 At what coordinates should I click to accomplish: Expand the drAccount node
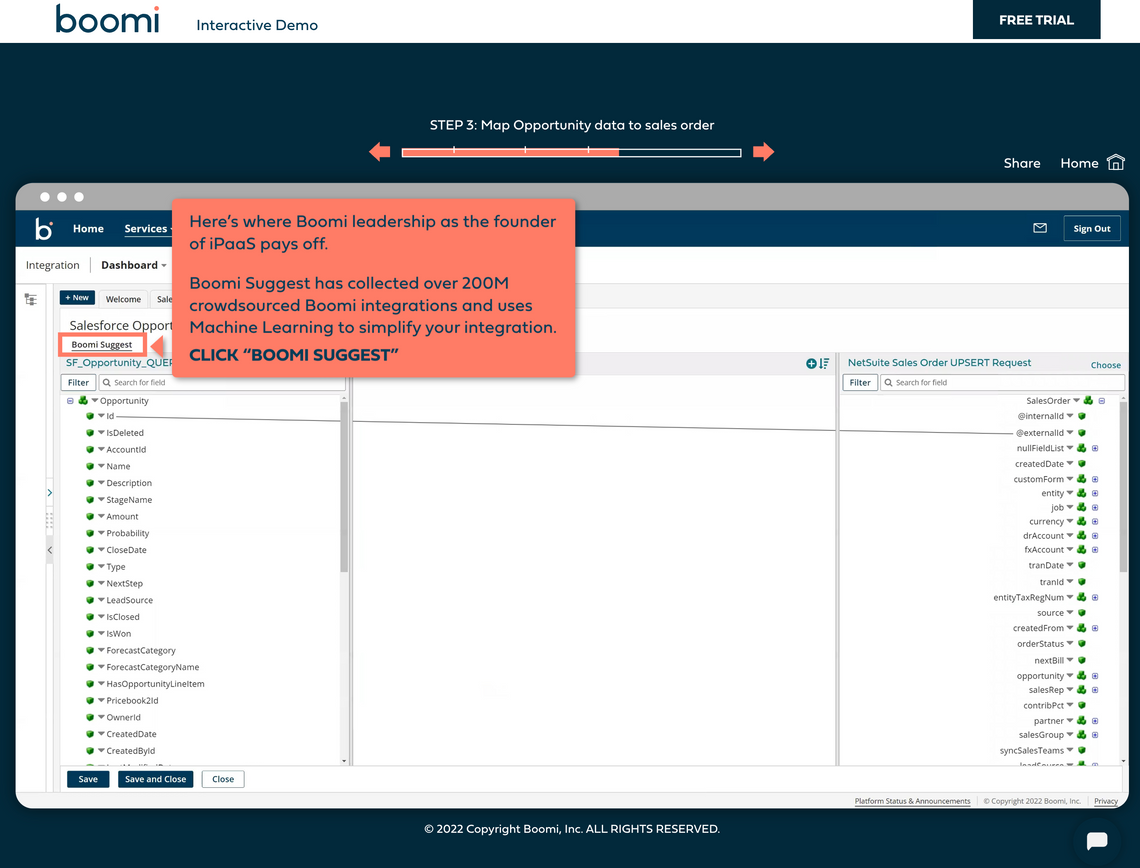coord(1095,536)
